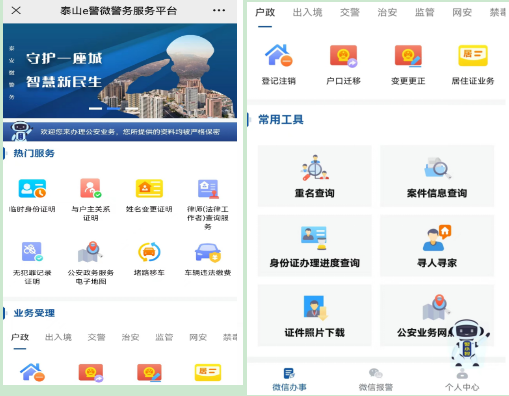Click the 常用工具 section heading
The image size is (509, 396).
tap(281, 120)
